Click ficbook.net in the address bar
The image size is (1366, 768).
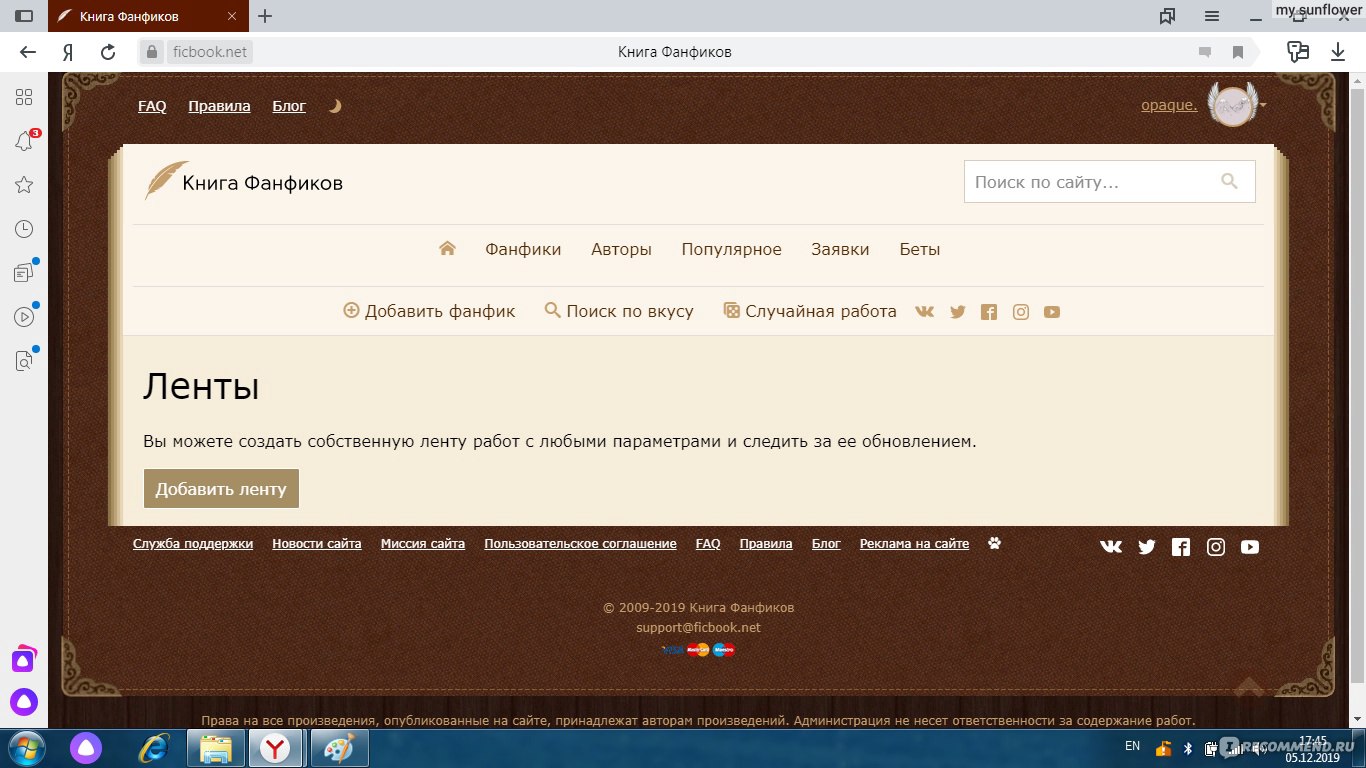(x=208, y=52)
